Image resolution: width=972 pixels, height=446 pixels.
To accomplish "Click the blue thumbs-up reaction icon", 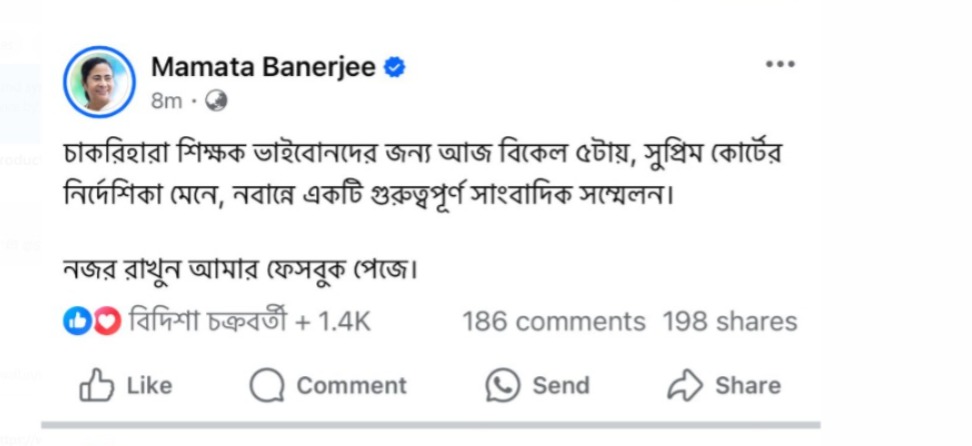I will pos(77,321).
